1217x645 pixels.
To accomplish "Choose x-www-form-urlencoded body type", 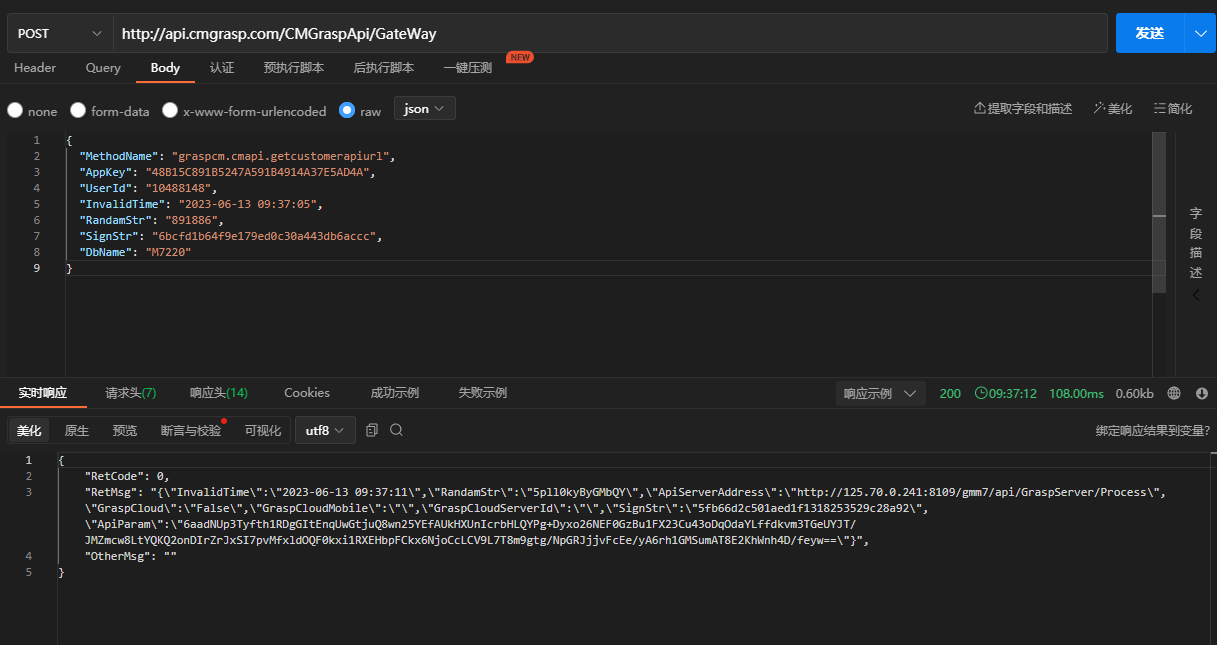I will (x=170, y=111).
